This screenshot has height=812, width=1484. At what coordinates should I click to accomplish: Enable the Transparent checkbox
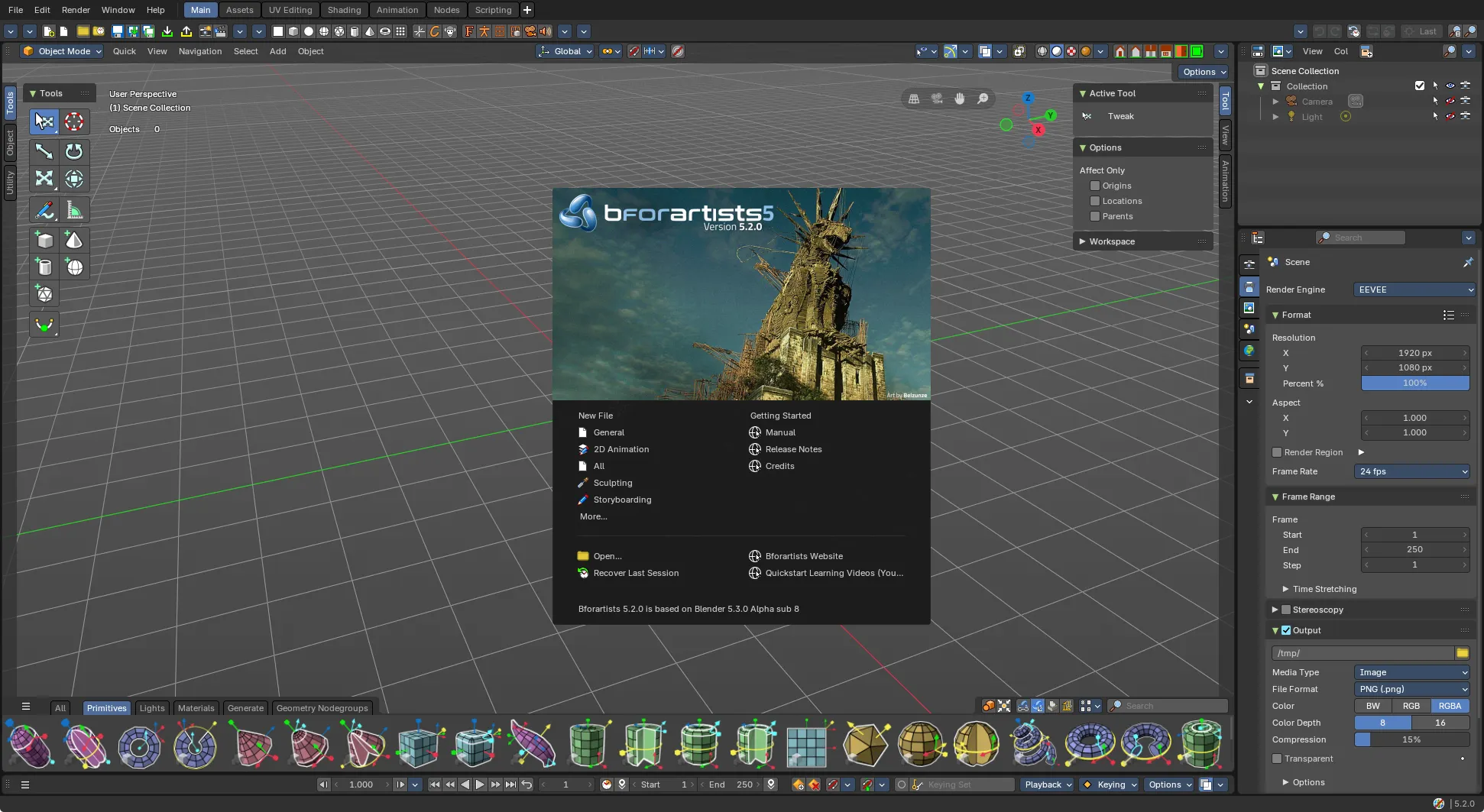tap(1277, 759)
